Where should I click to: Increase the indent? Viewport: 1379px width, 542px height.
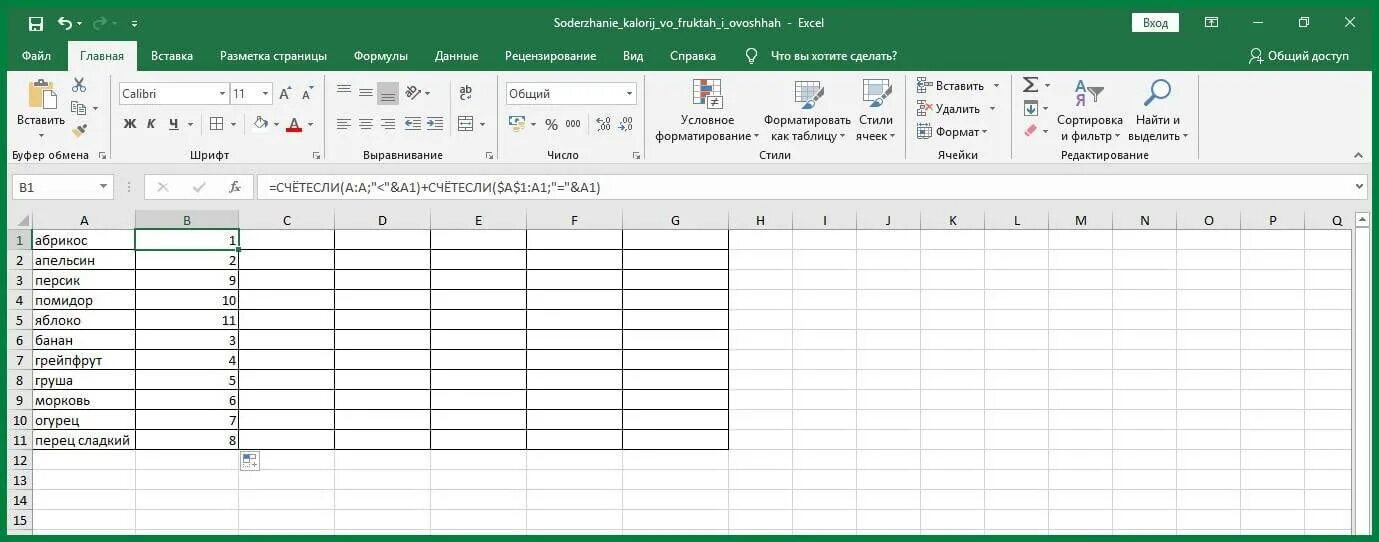436,124
